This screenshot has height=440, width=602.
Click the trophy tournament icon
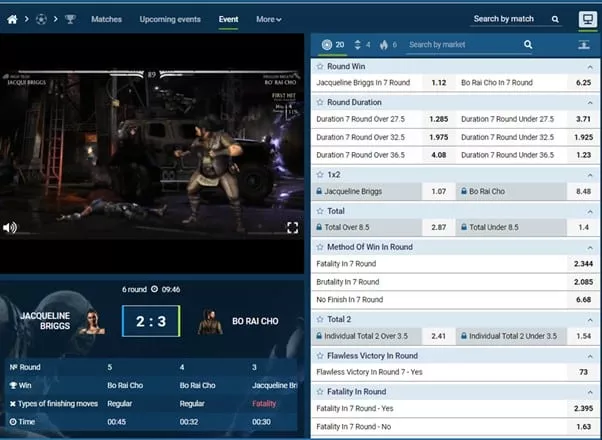pos(70,19)
